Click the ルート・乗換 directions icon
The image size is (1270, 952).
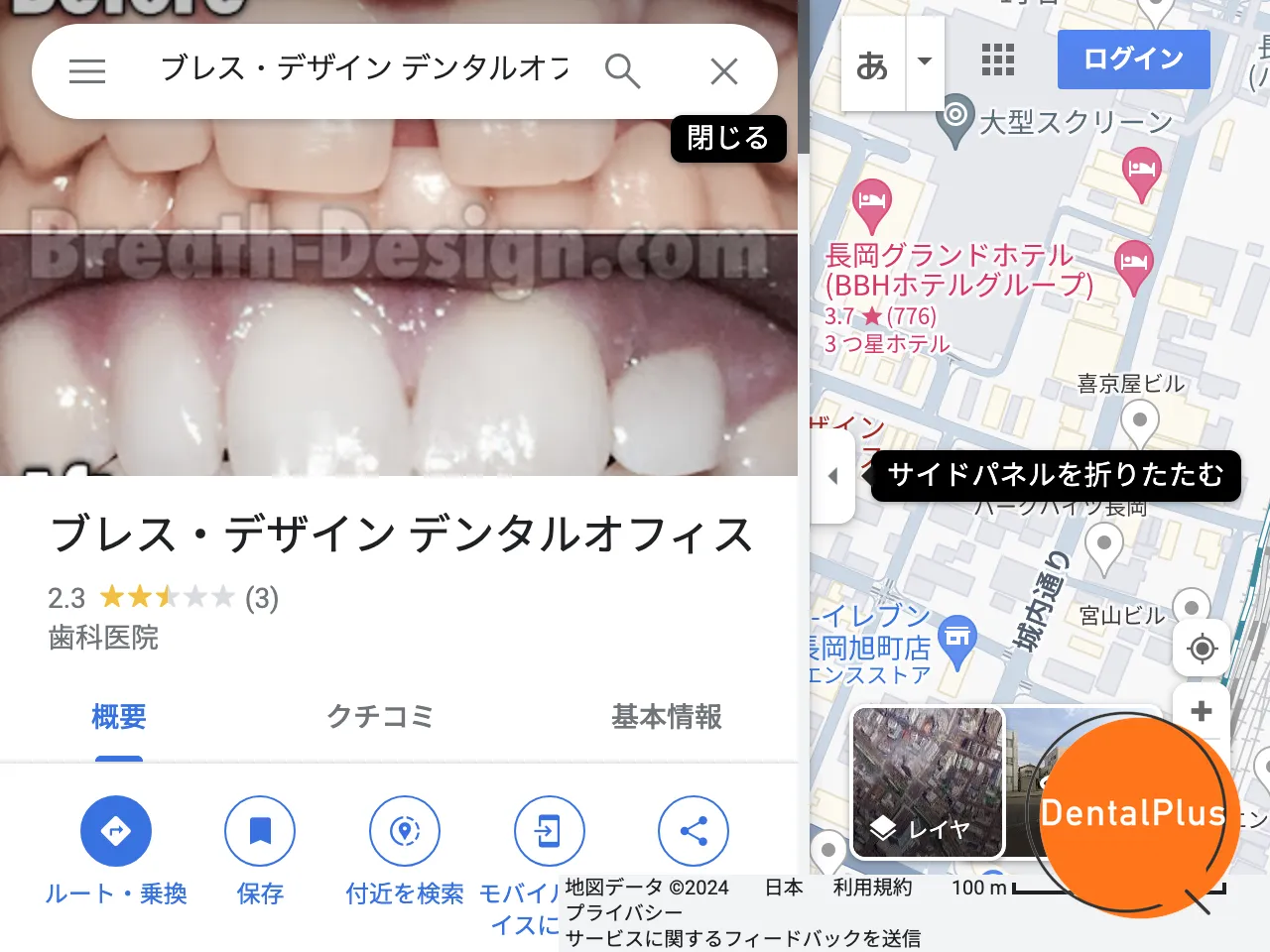click(x=116, y=831)
